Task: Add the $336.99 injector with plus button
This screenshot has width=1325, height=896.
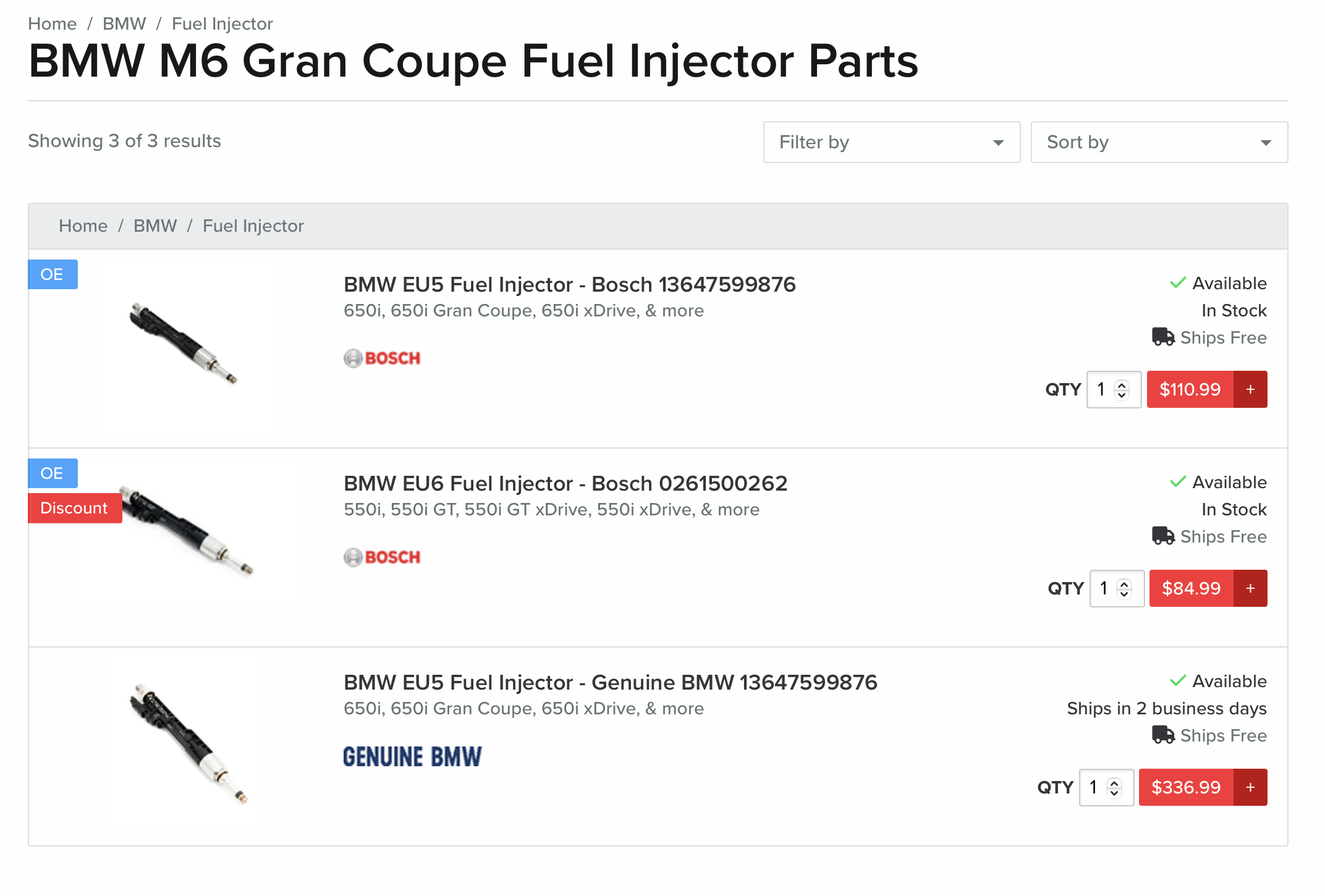Action: pyautogui.click(x=1250, y=787)
